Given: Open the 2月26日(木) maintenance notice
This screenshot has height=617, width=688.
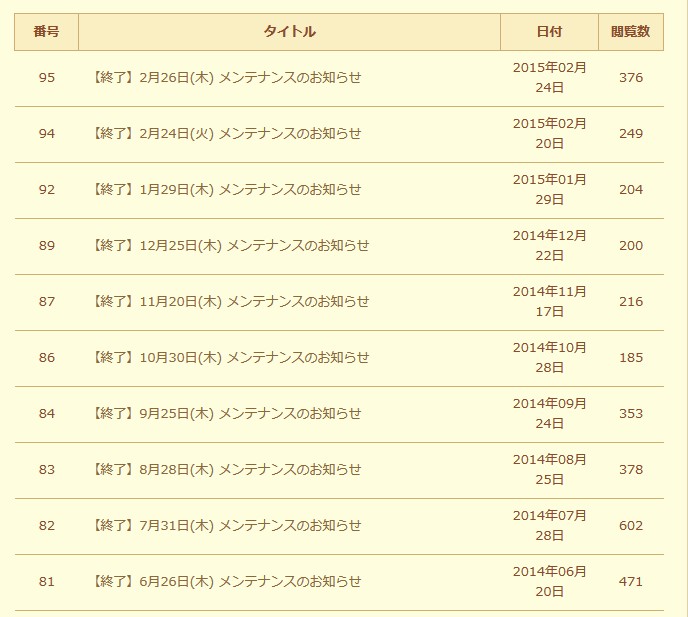Looking at the screenshot, I should point(226,78).
